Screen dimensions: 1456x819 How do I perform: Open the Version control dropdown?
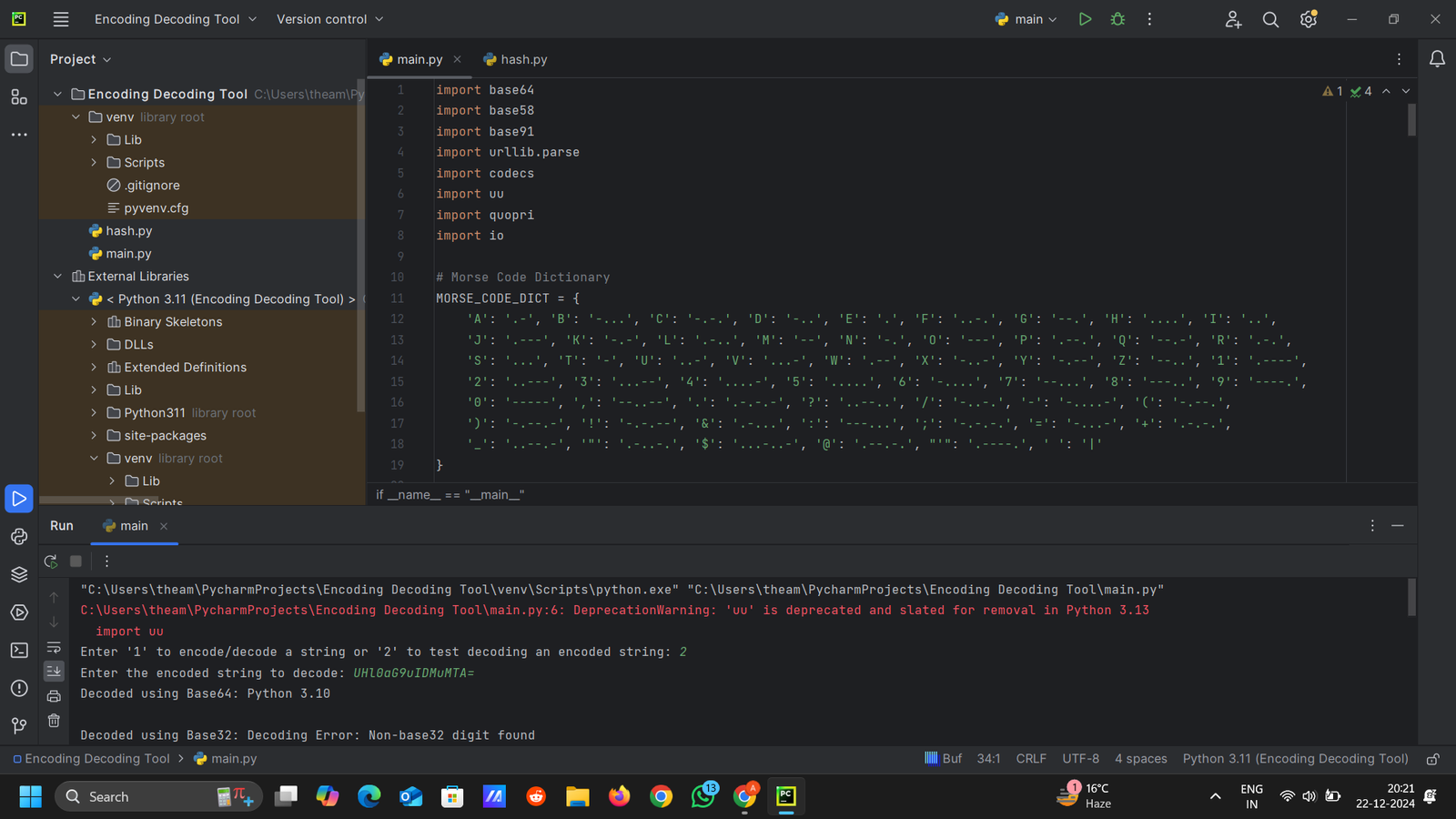(330, 19)
